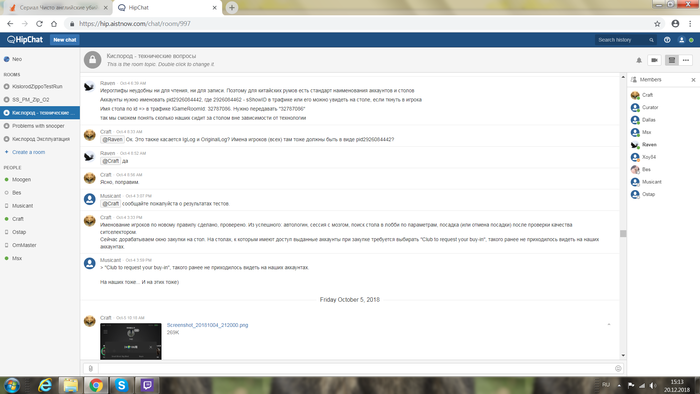Select the HipChat browser tab
This screenshot has height=394, width=700.
[167, 8]
